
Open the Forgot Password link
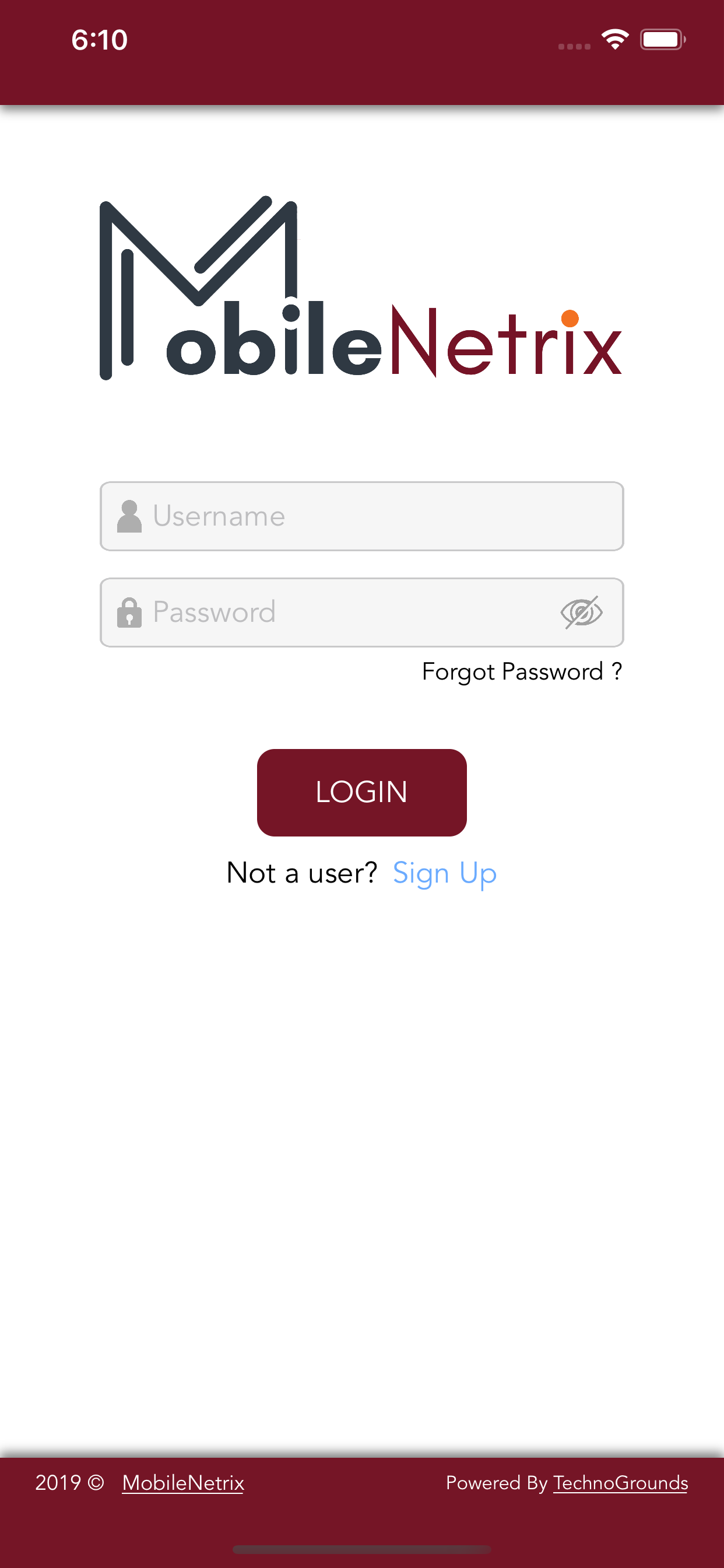[x=522, y=671]
